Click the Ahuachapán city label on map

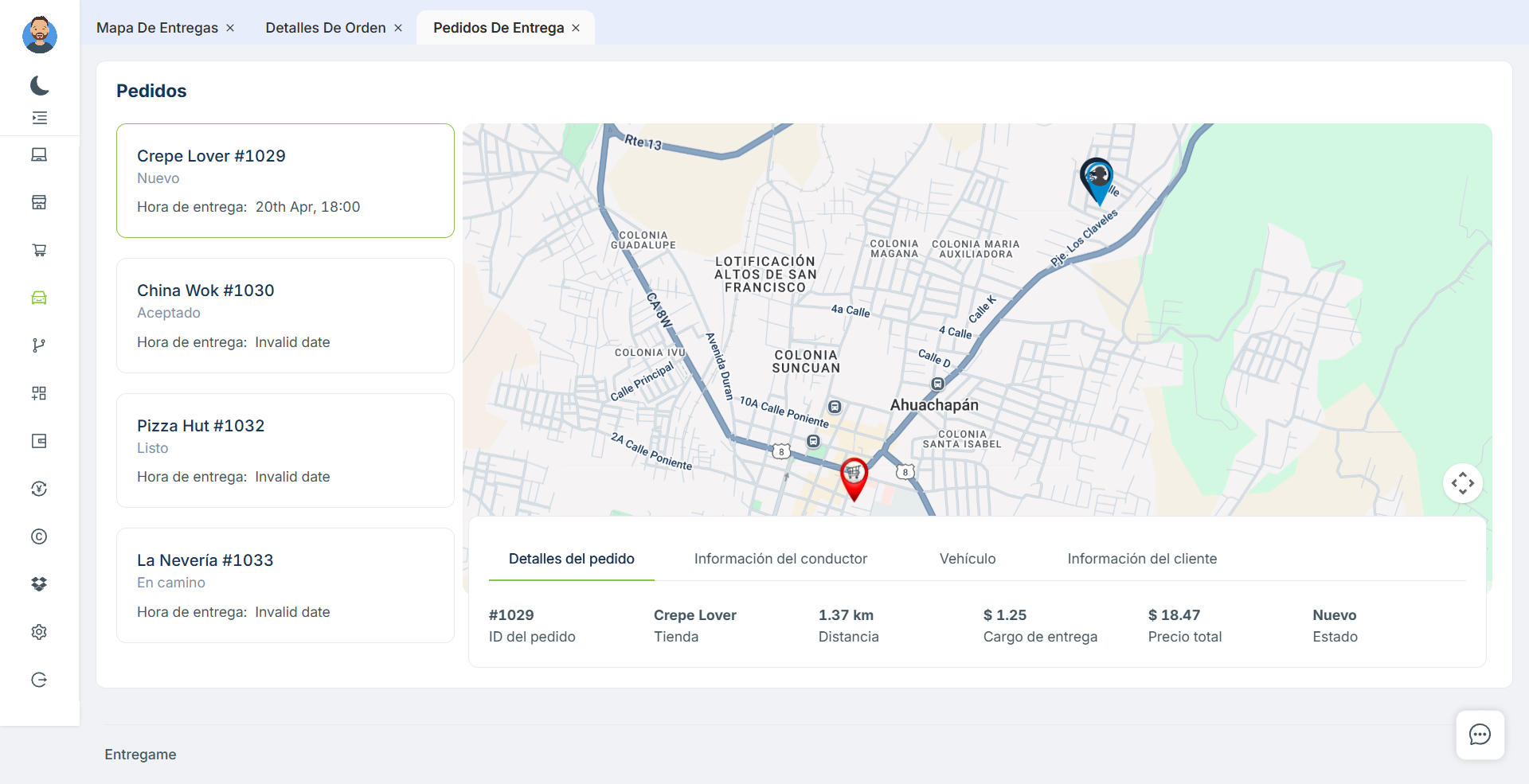tap(934, 405)
